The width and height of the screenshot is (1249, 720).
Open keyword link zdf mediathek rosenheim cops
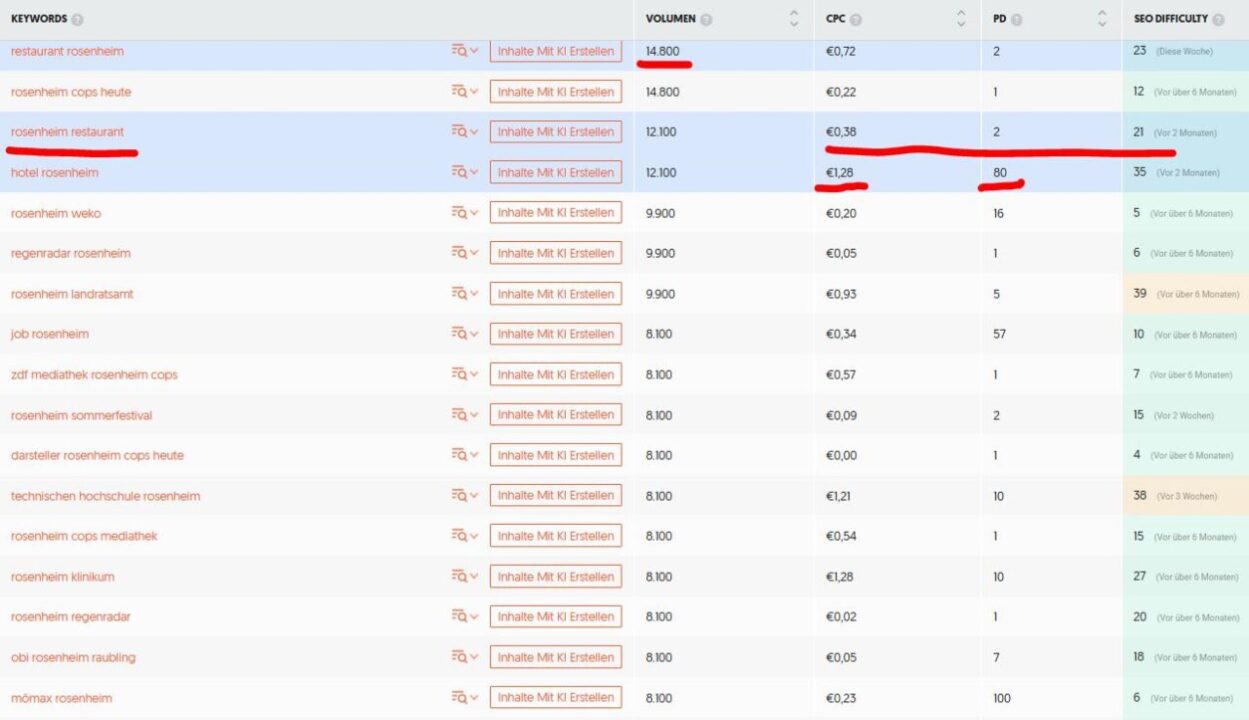[x=94, y=375]
